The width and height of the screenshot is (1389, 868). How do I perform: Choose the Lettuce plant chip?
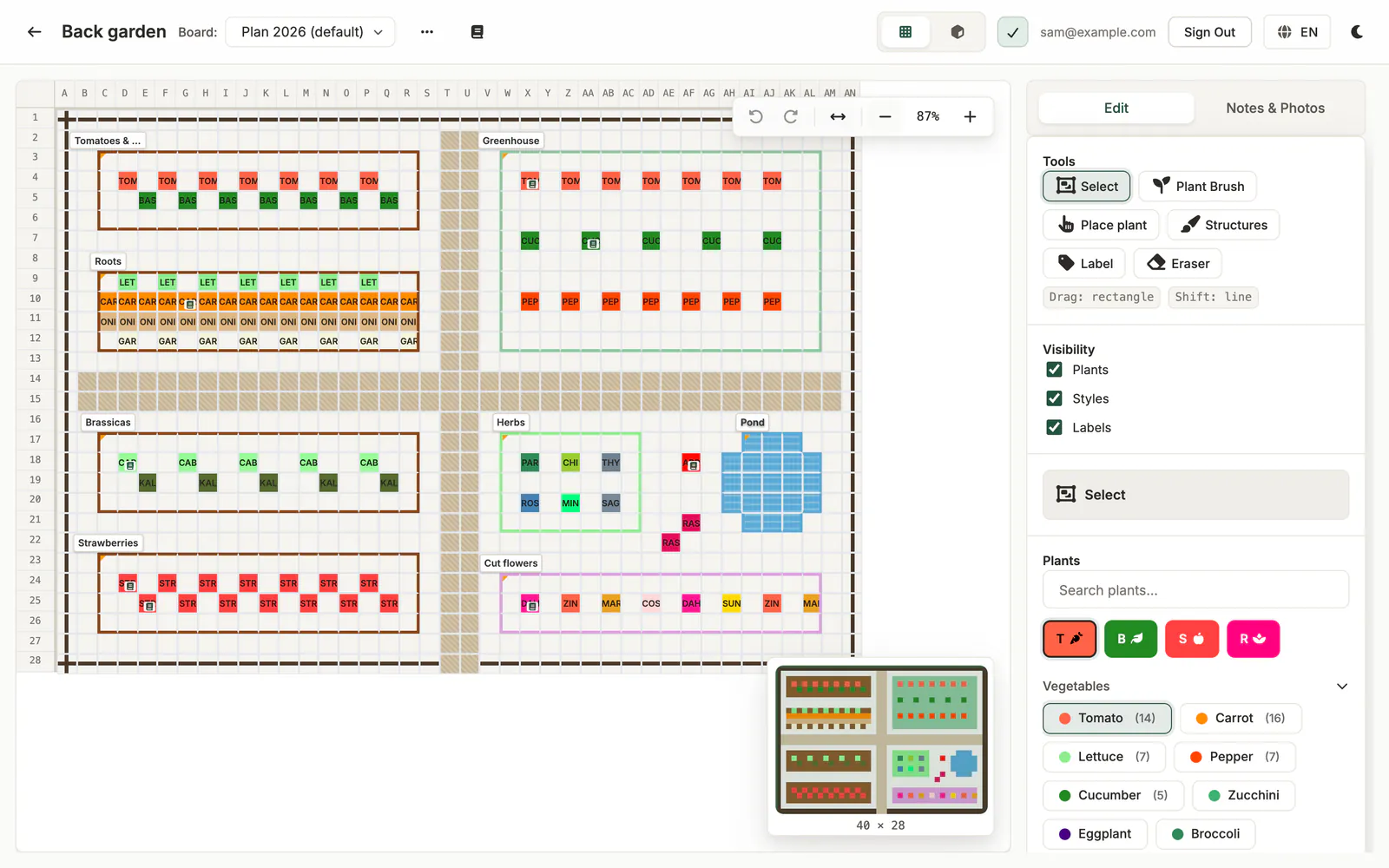[x=1104, y=757]
